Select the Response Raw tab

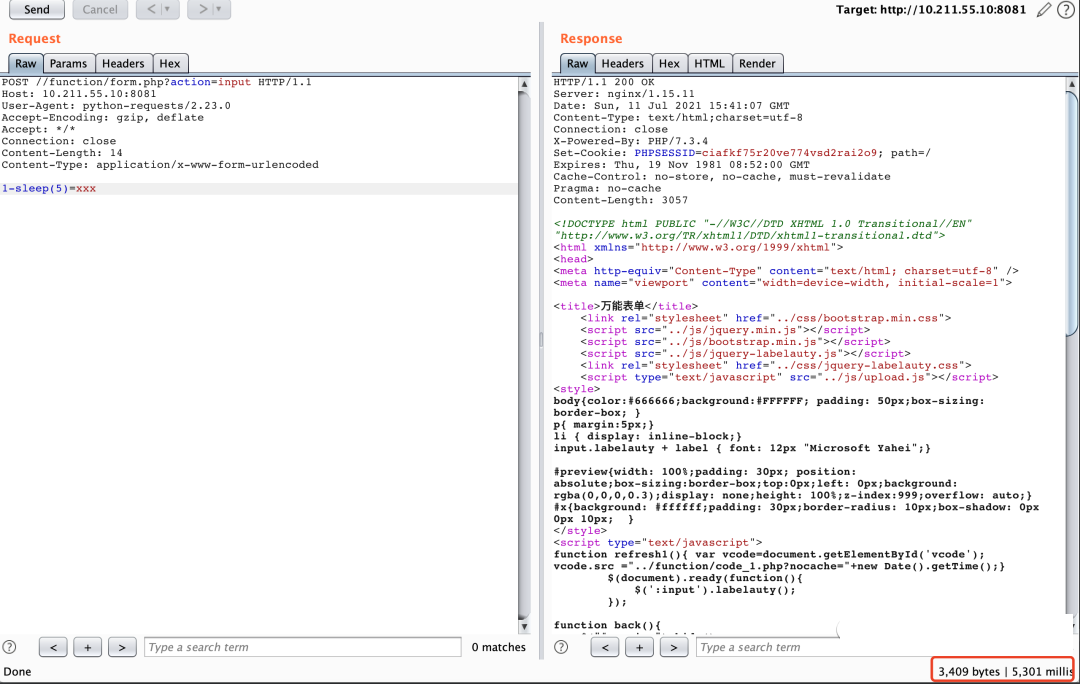coord(577,63)
